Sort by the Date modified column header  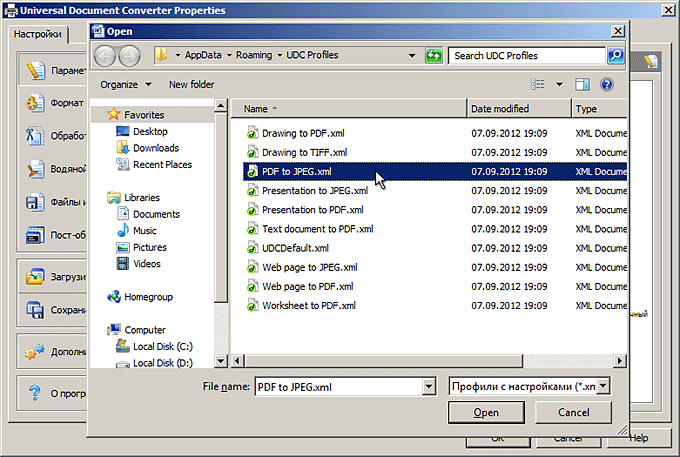(x=519, y=108)
